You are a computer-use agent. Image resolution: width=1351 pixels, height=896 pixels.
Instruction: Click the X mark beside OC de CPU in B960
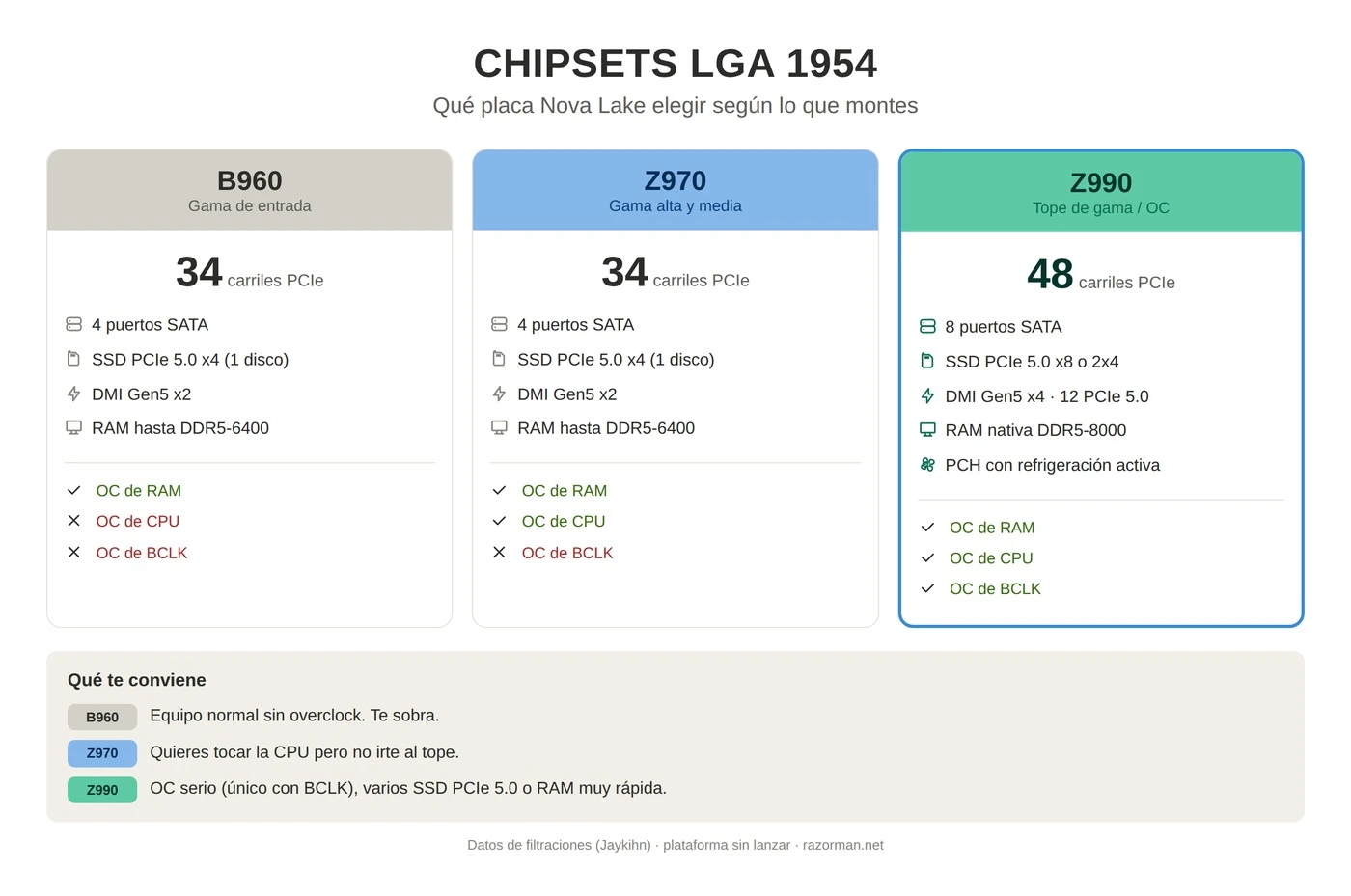click(x=73, y=521)
